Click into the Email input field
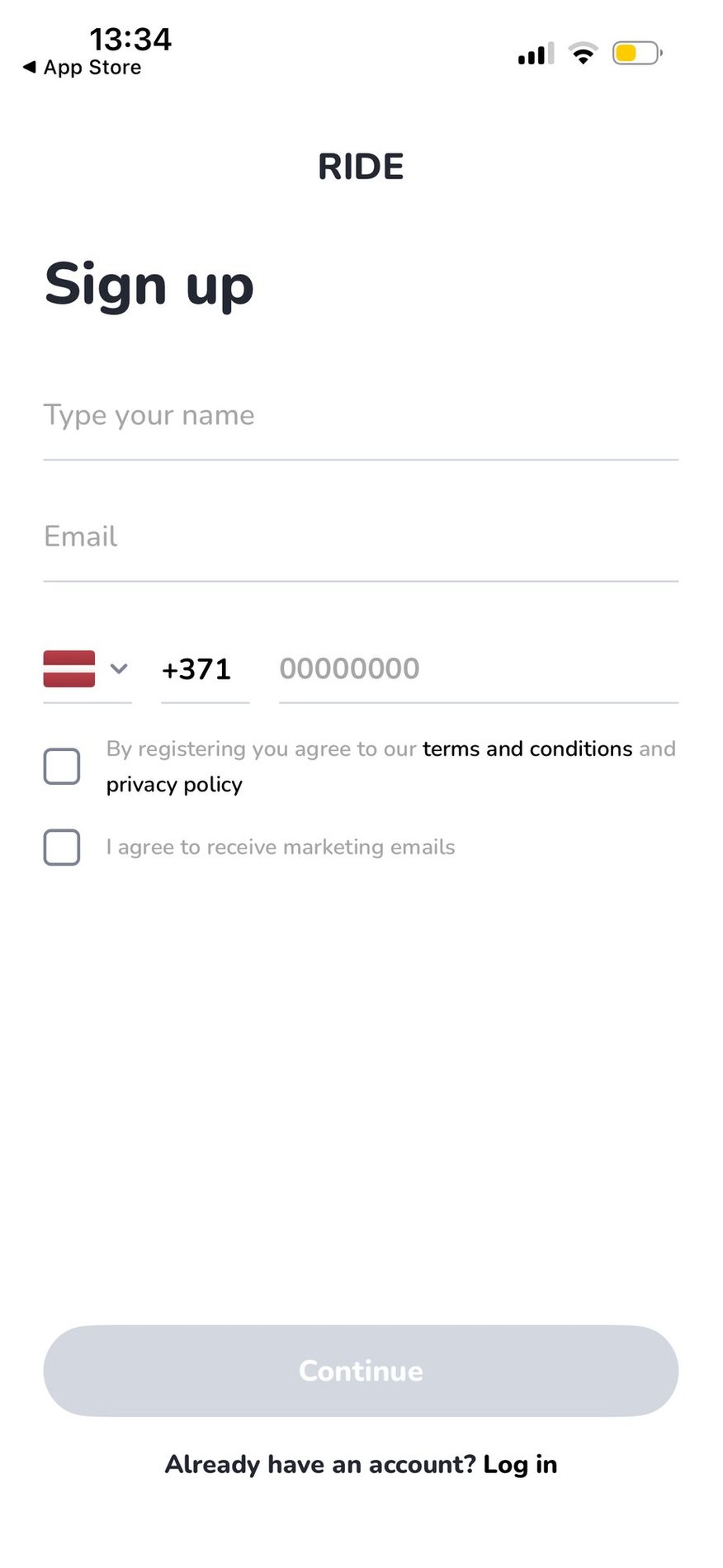Viewport: 723px width, 1568px height. (361, 536)
